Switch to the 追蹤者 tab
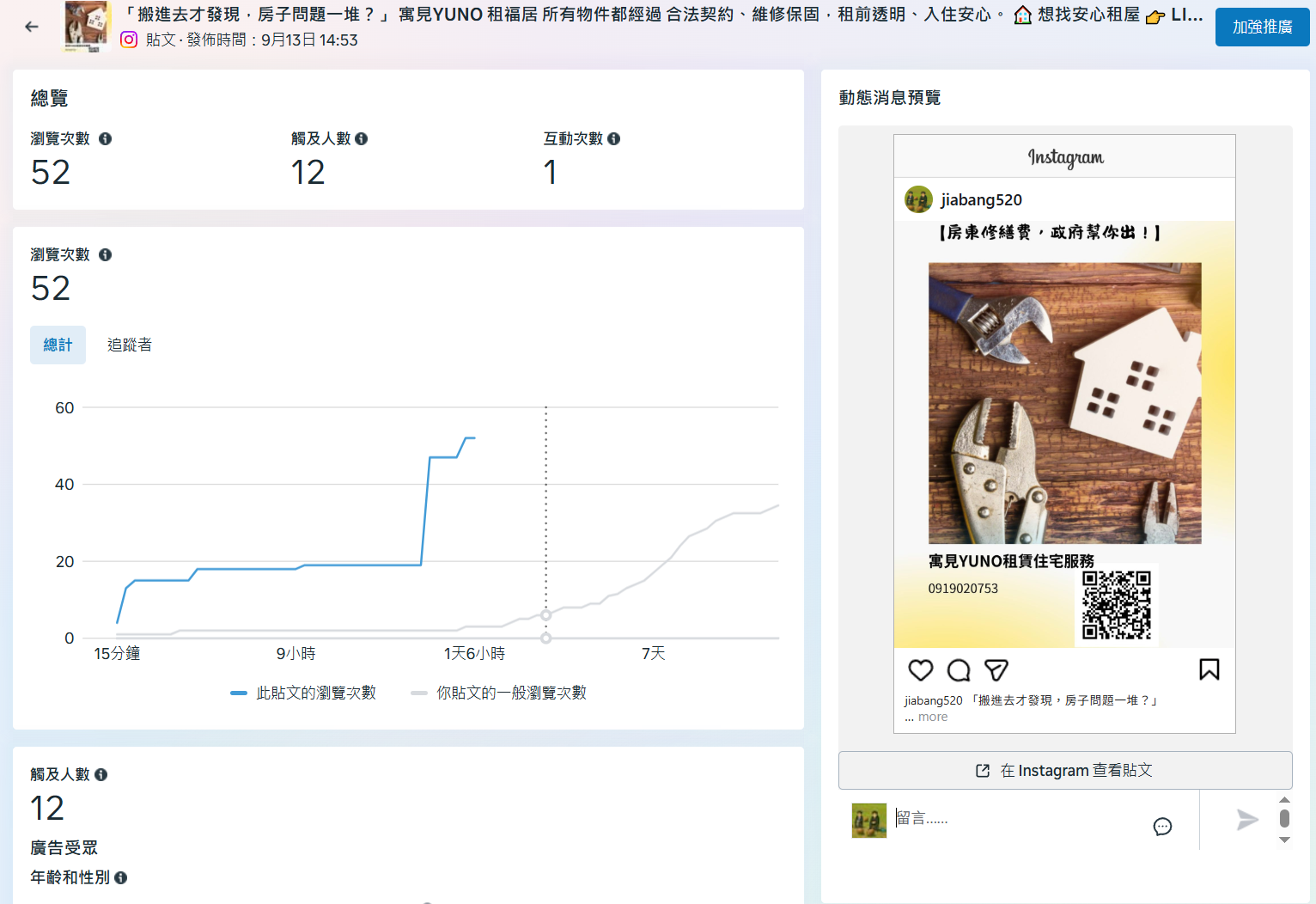The image size is (1316, 904). (x=130, y=345)
